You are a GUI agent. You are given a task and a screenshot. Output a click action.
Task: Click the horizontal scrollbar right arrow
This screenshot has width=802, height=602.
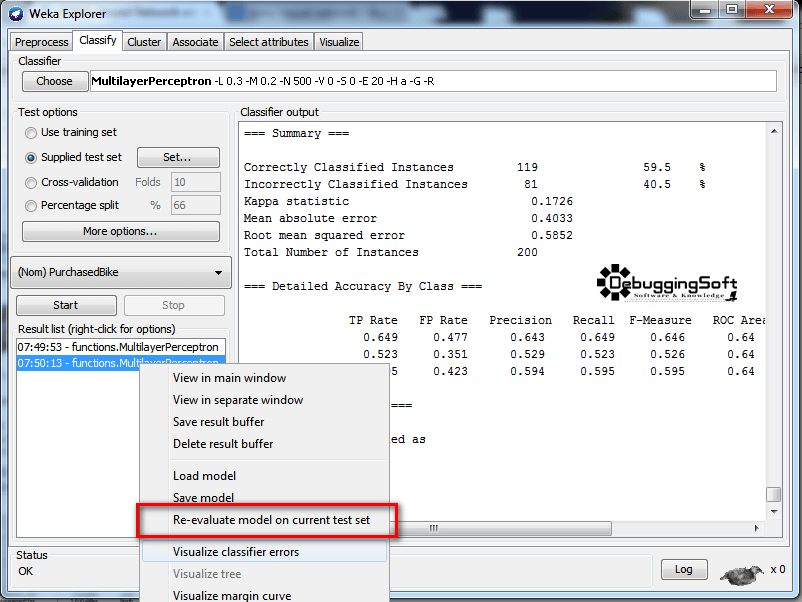click(x=756, y=528)
